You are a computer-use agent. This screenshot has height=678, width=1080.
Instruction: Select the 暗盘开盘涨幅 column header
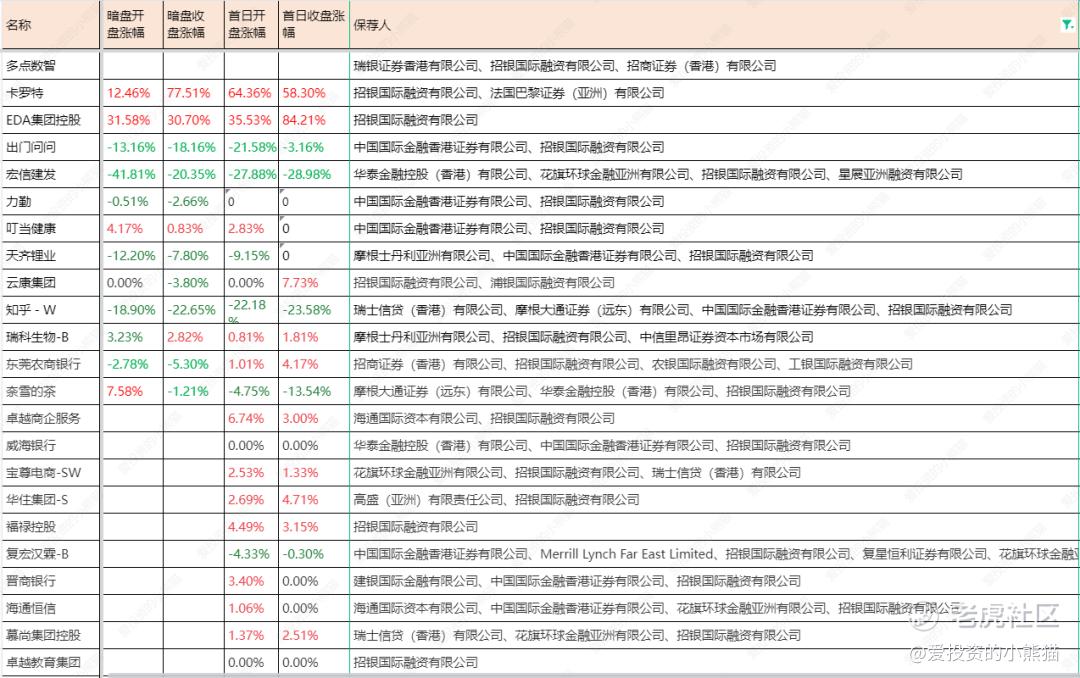click(132, 25)
